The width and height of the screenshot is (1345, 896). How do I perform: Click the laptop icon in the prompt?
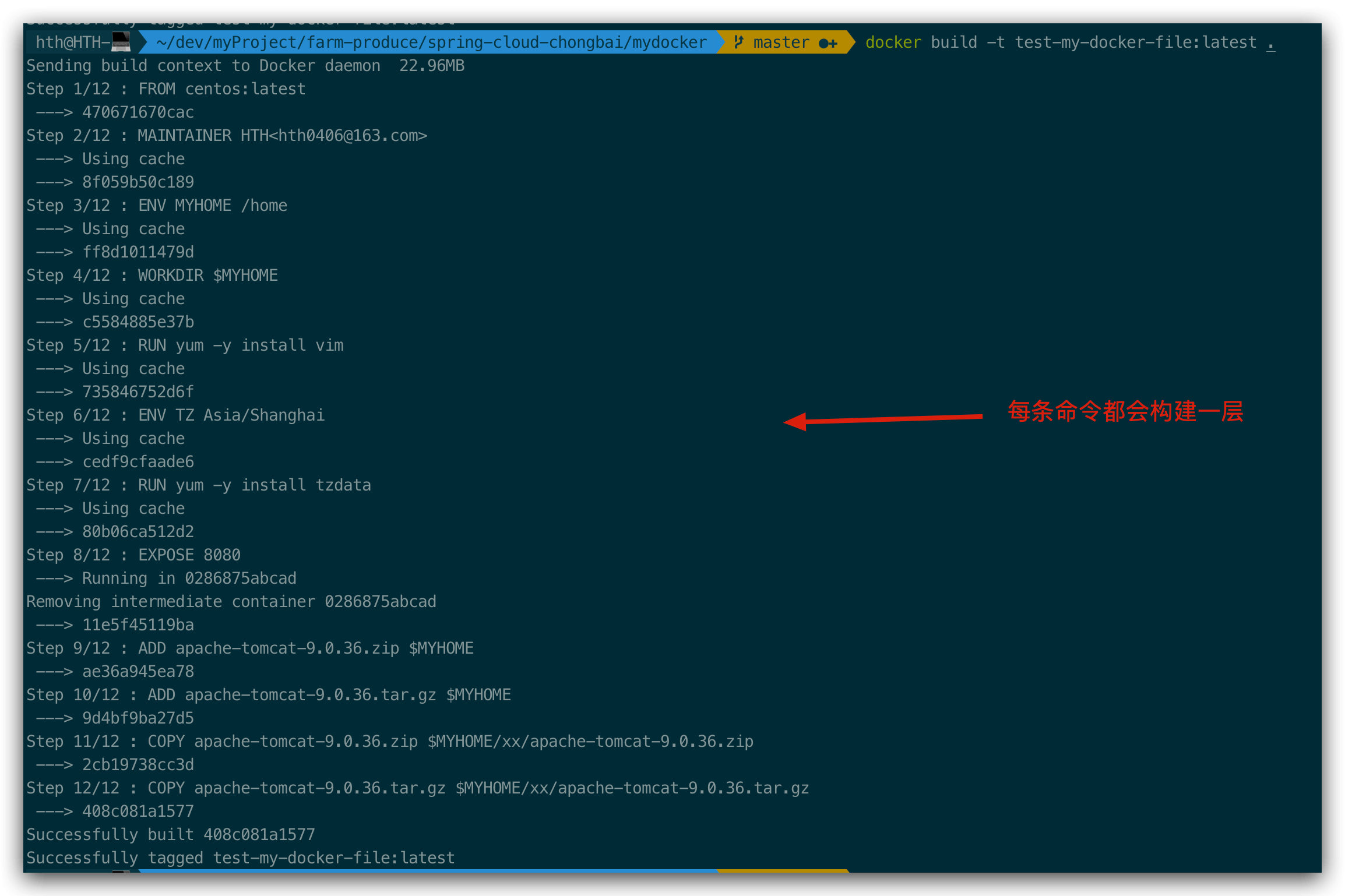[121, 43]
